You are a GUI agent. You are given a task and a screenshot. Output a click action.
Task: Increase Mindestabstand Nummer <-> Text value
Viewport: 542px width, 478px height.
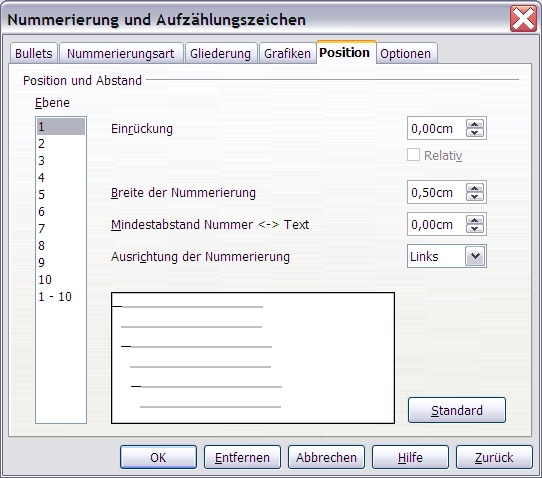pyautogui.click(x=475, y=220)
